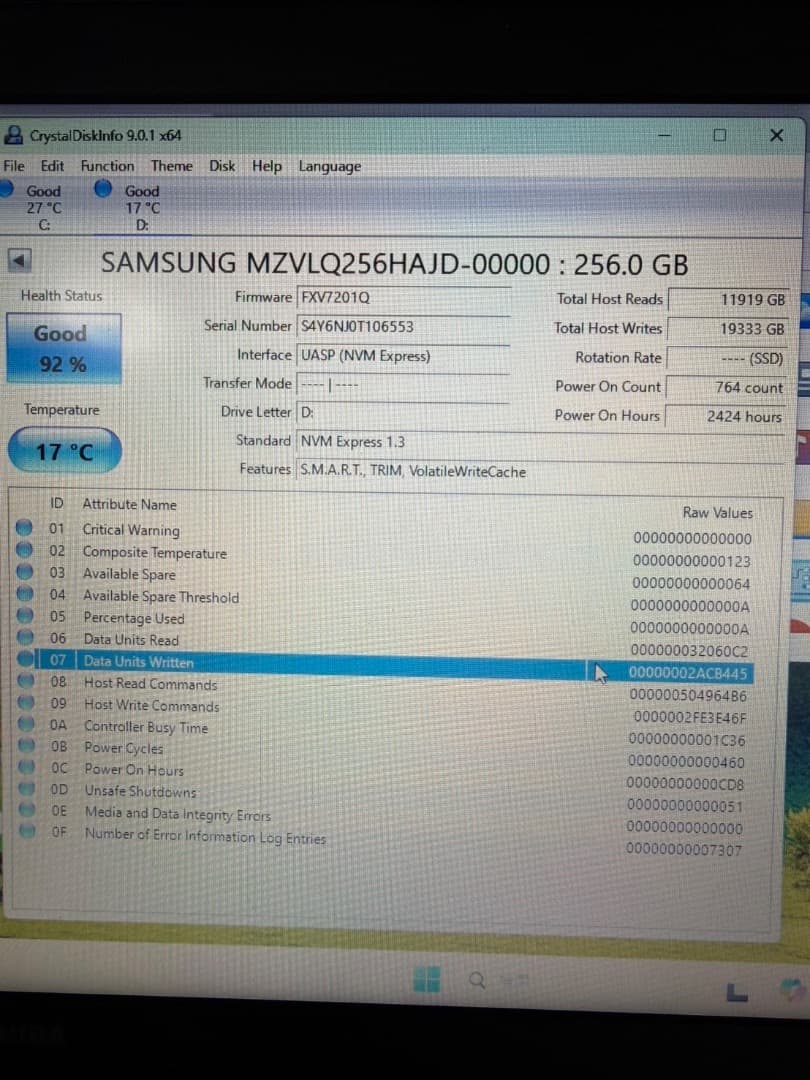Screen dimensions: 810x1080
Task: Click the Search icon on the taskbar
Action: pos(477,979)
